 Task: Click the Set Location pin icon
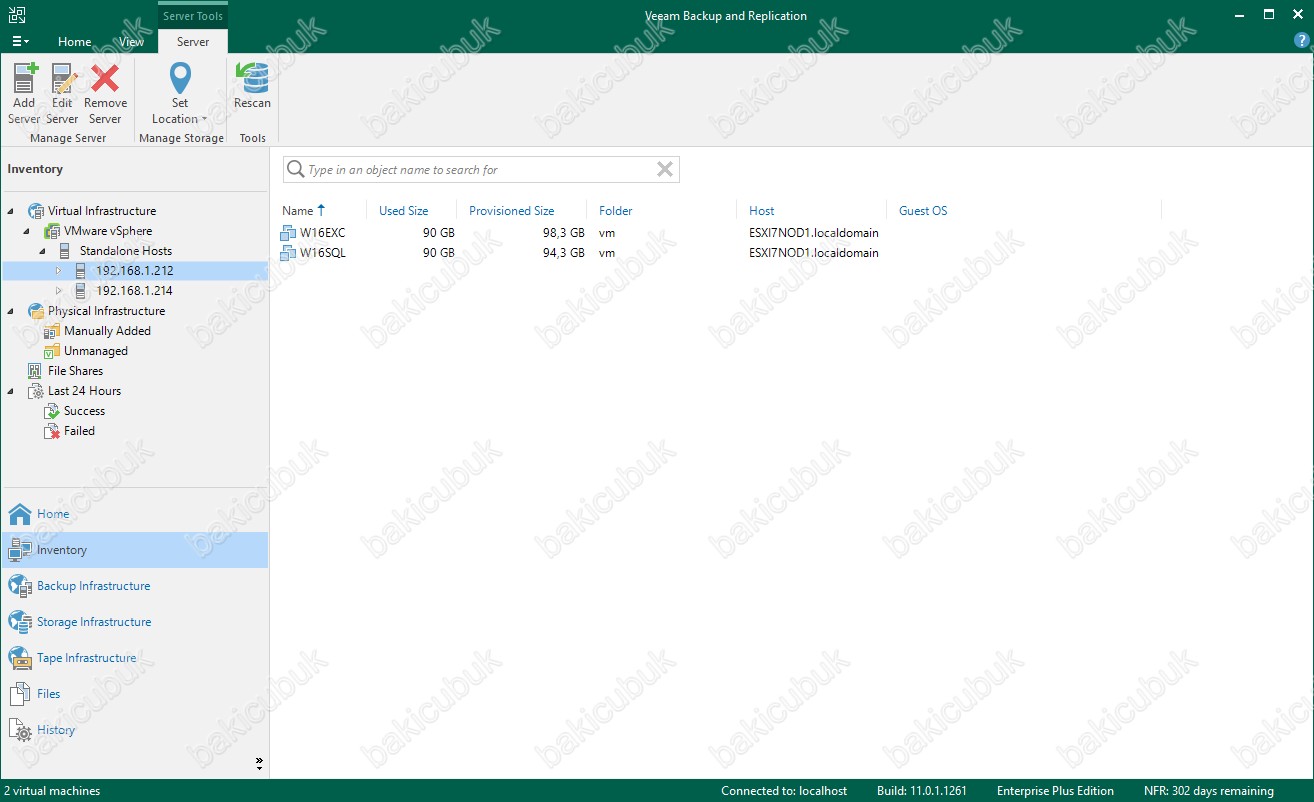coord(180,78)
